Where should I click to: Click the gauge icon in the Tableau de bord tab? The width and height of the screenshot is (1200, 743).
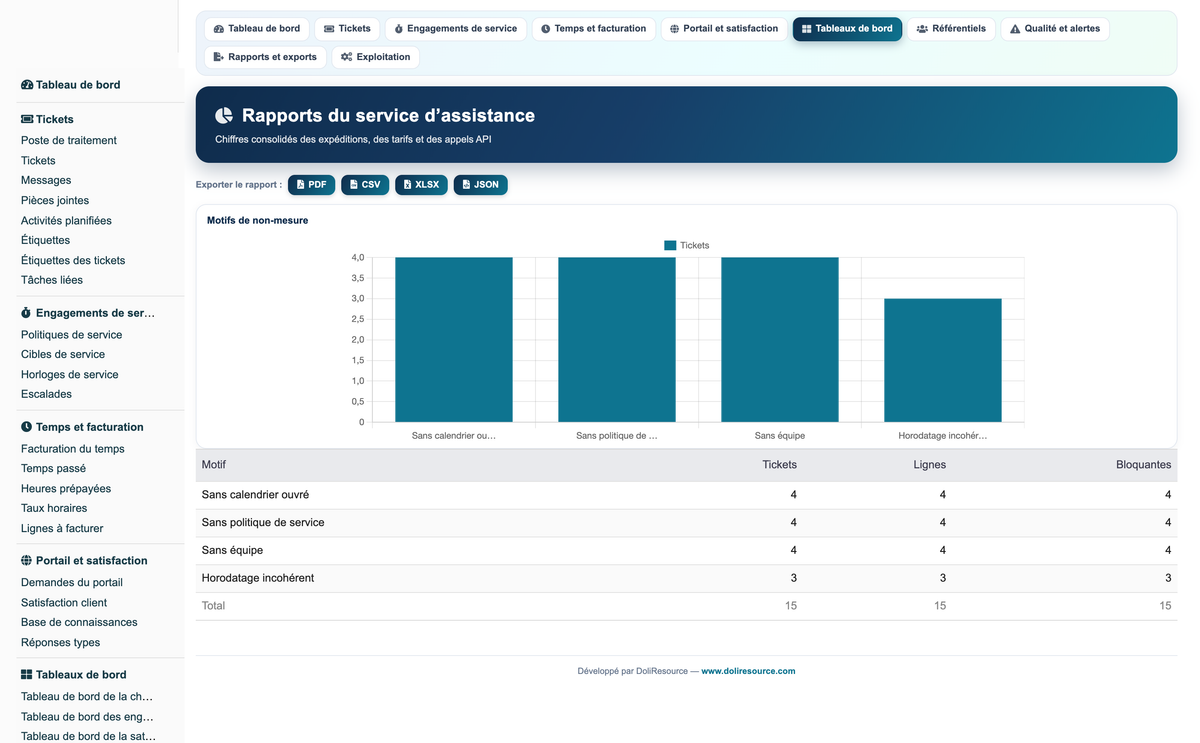pos(219,29)
